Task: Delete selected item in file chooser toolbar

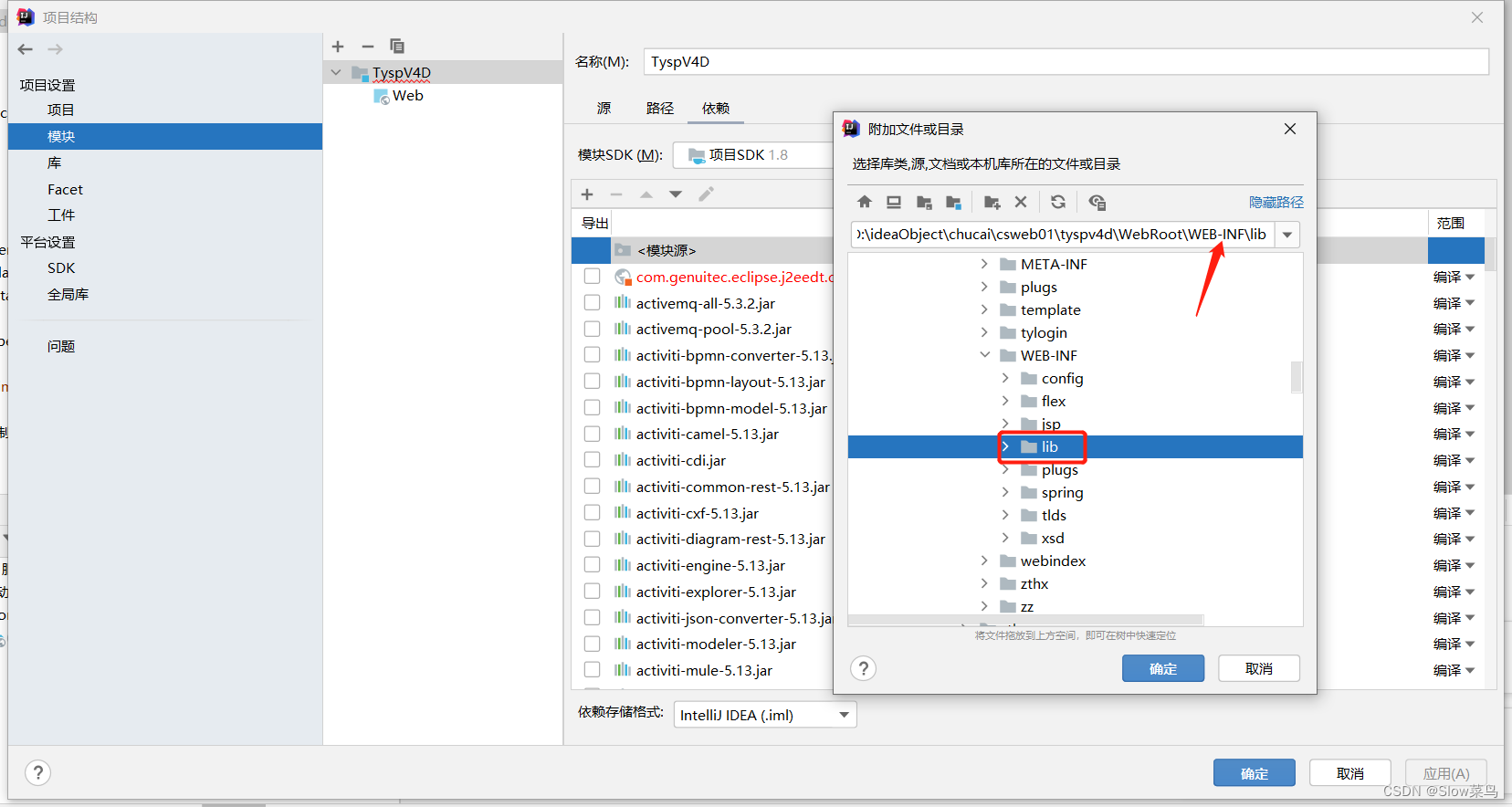Action: click(x=1021, y=202)
